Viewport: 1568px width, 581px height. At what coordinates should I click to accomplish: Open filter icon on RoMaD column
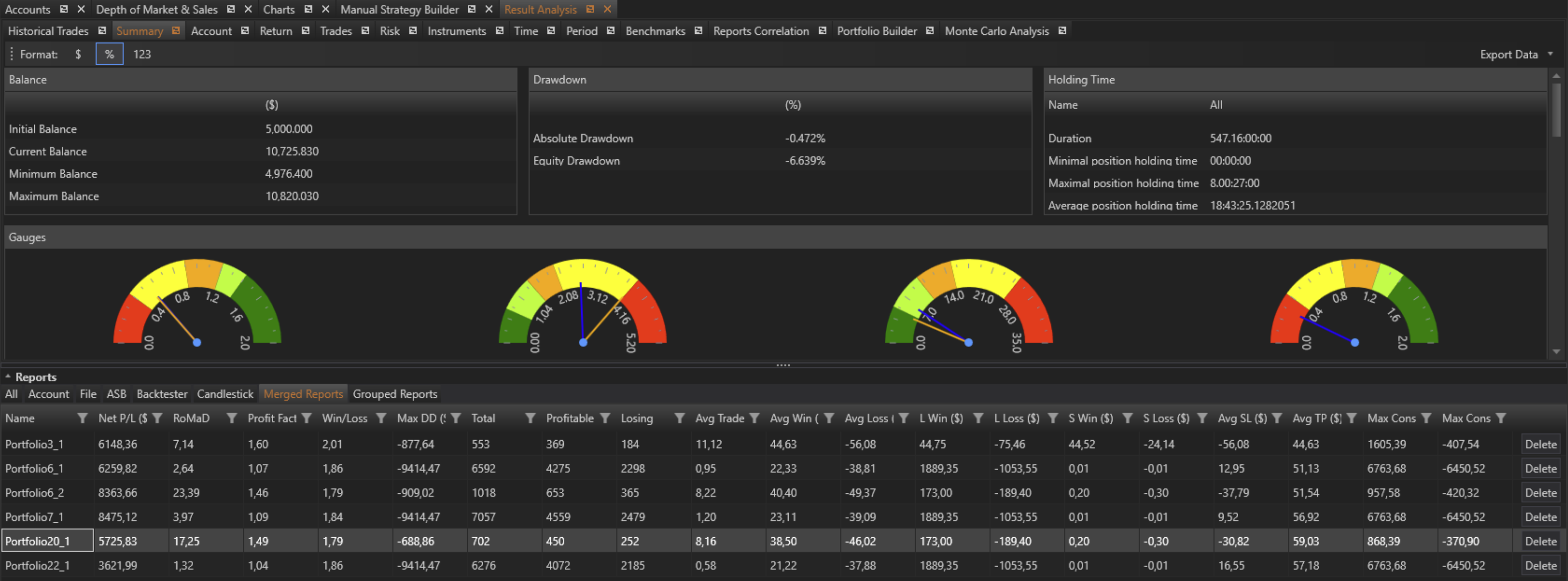pos(231,418)
